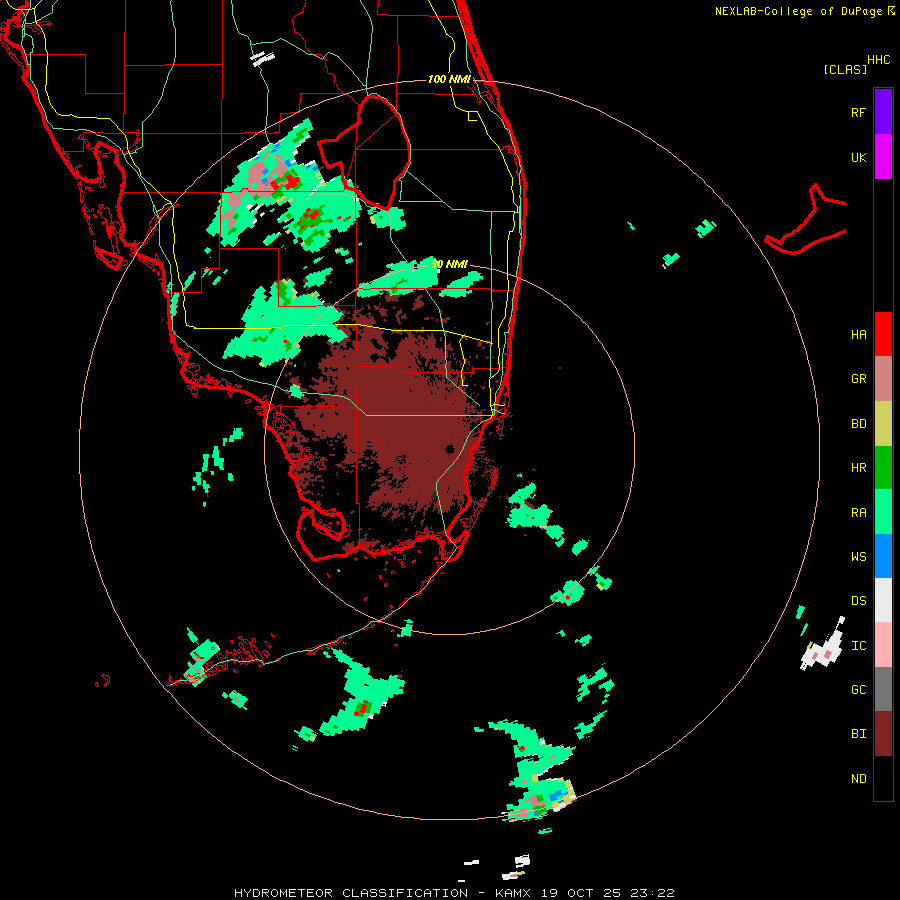Viewport: 900px width, 900px height.
Task: Click the RA legend label
Action: click(x=858, y=512)
